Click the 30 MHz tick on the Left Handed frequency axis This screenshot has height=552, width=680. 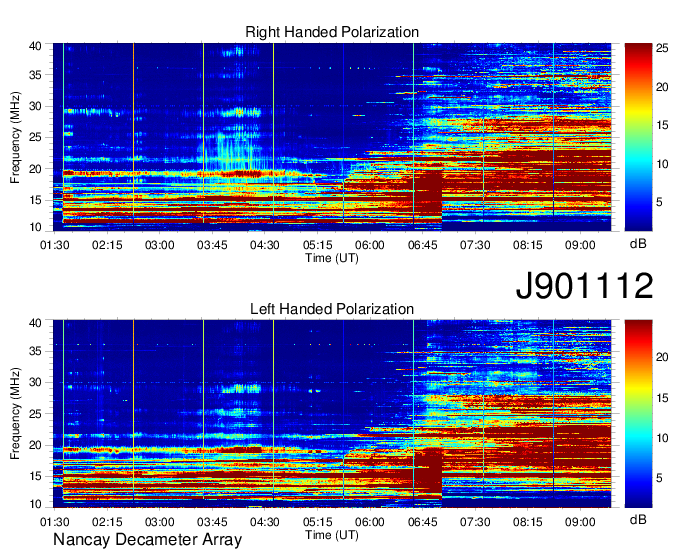pos(35,382)
